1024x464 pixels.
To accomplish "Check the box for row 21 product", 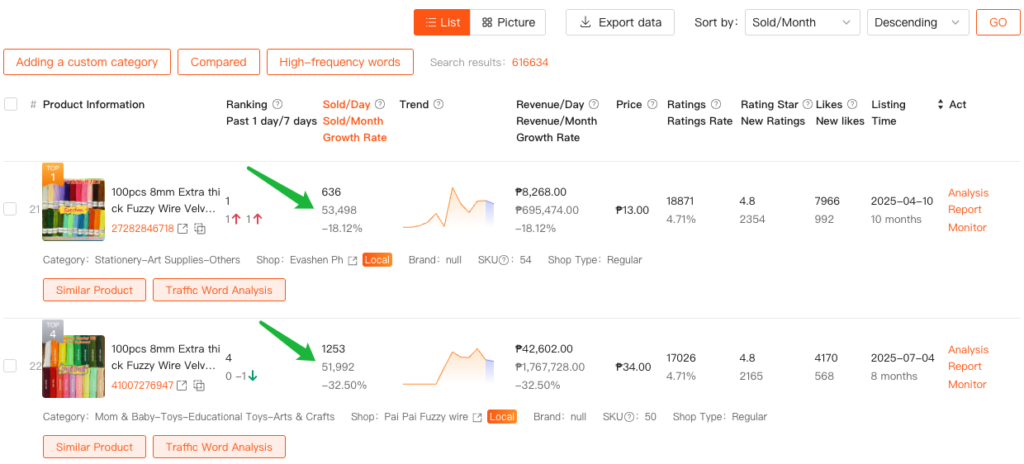I will [x=10, y=209].
